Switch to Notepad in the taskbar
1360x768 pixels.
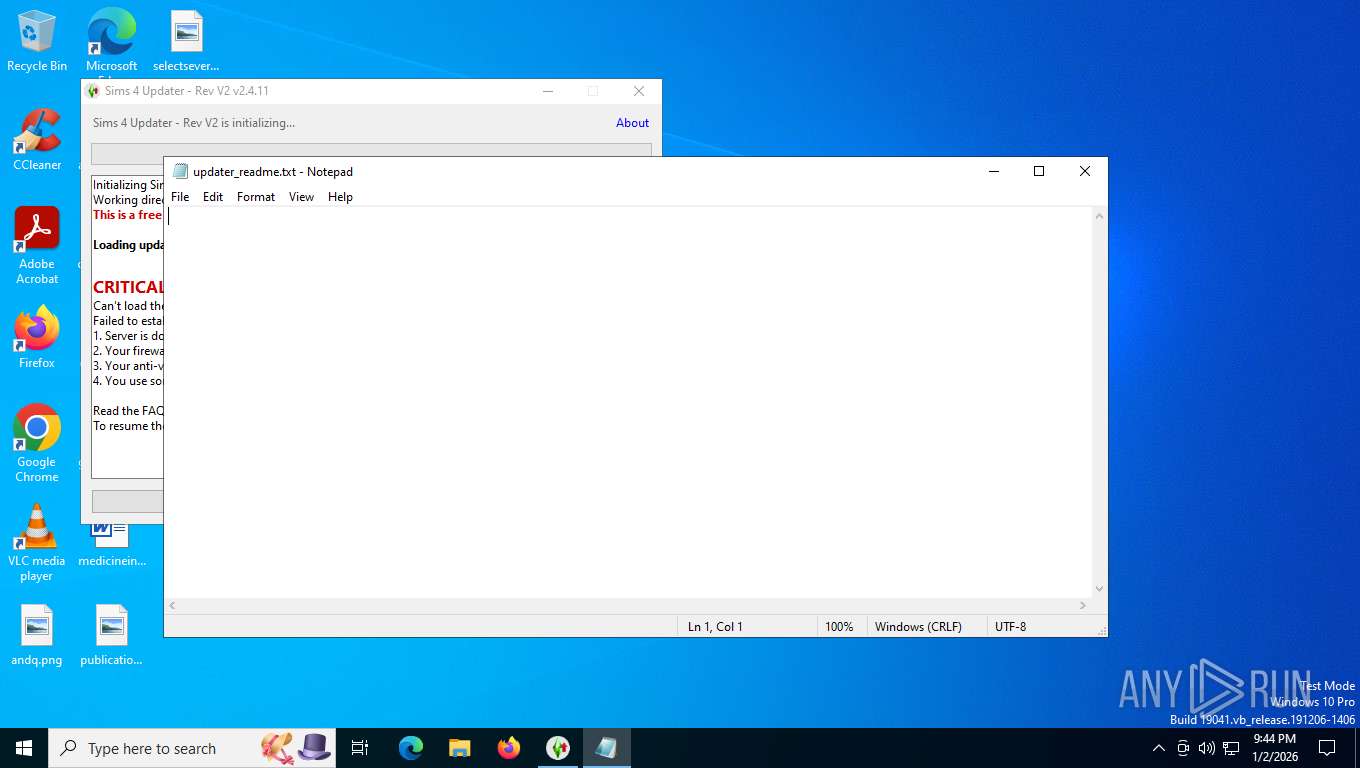607,748
